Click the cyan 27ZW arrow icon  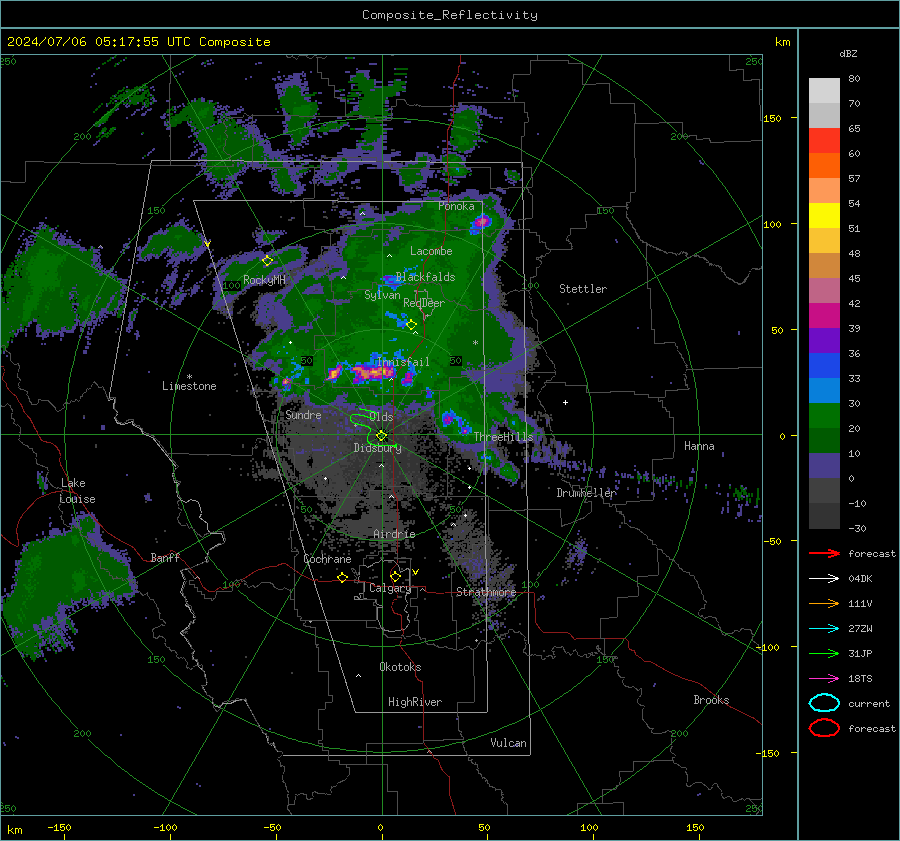(x=824, y=629)
